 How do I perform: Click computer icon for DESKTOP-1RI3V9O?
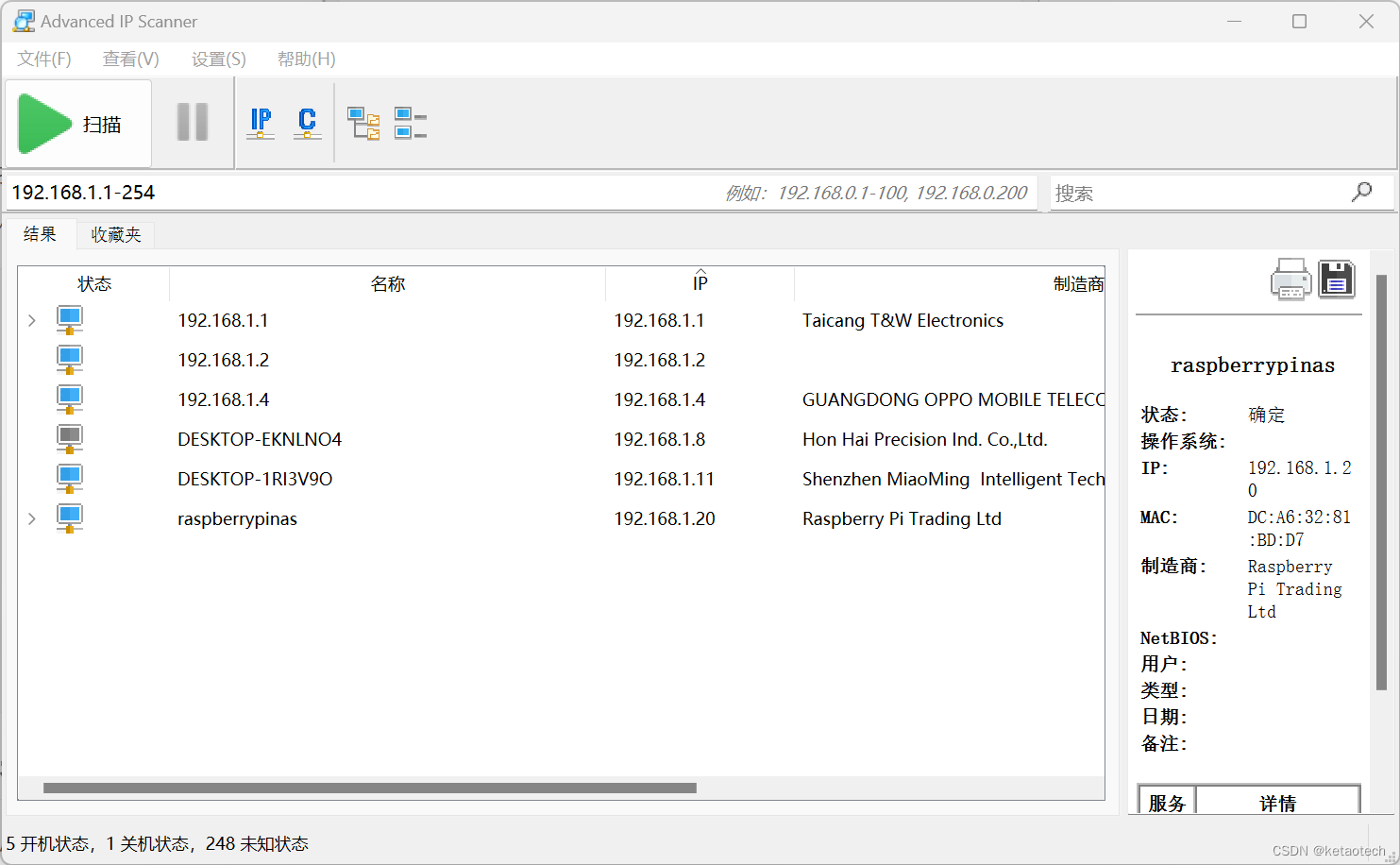click(x=70, y=479)
